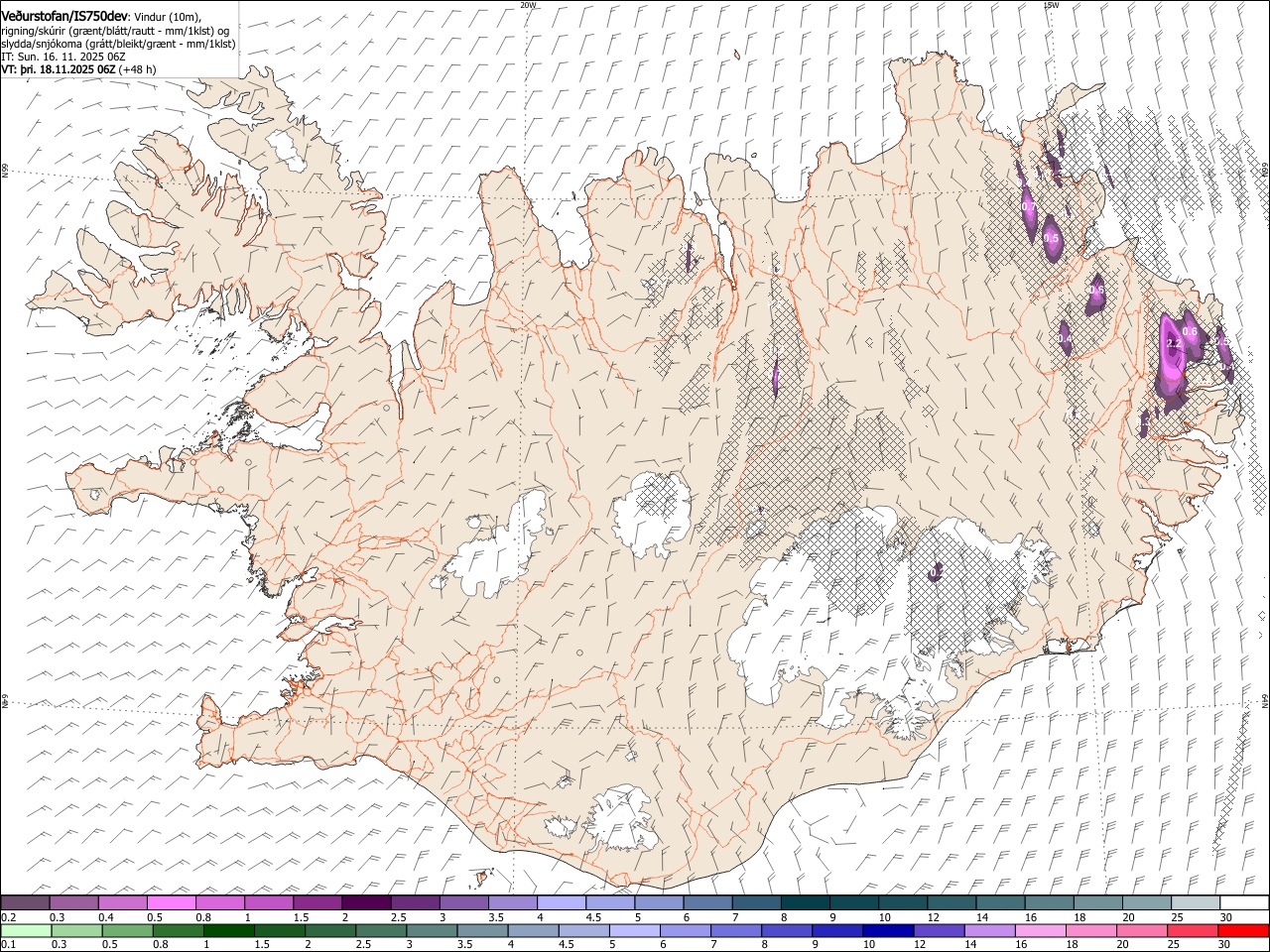Viewport: 1270px width, 952px height.
Task: Pick the rain-scale swatch between 25 and 30
Action: tap(1192, 930)
